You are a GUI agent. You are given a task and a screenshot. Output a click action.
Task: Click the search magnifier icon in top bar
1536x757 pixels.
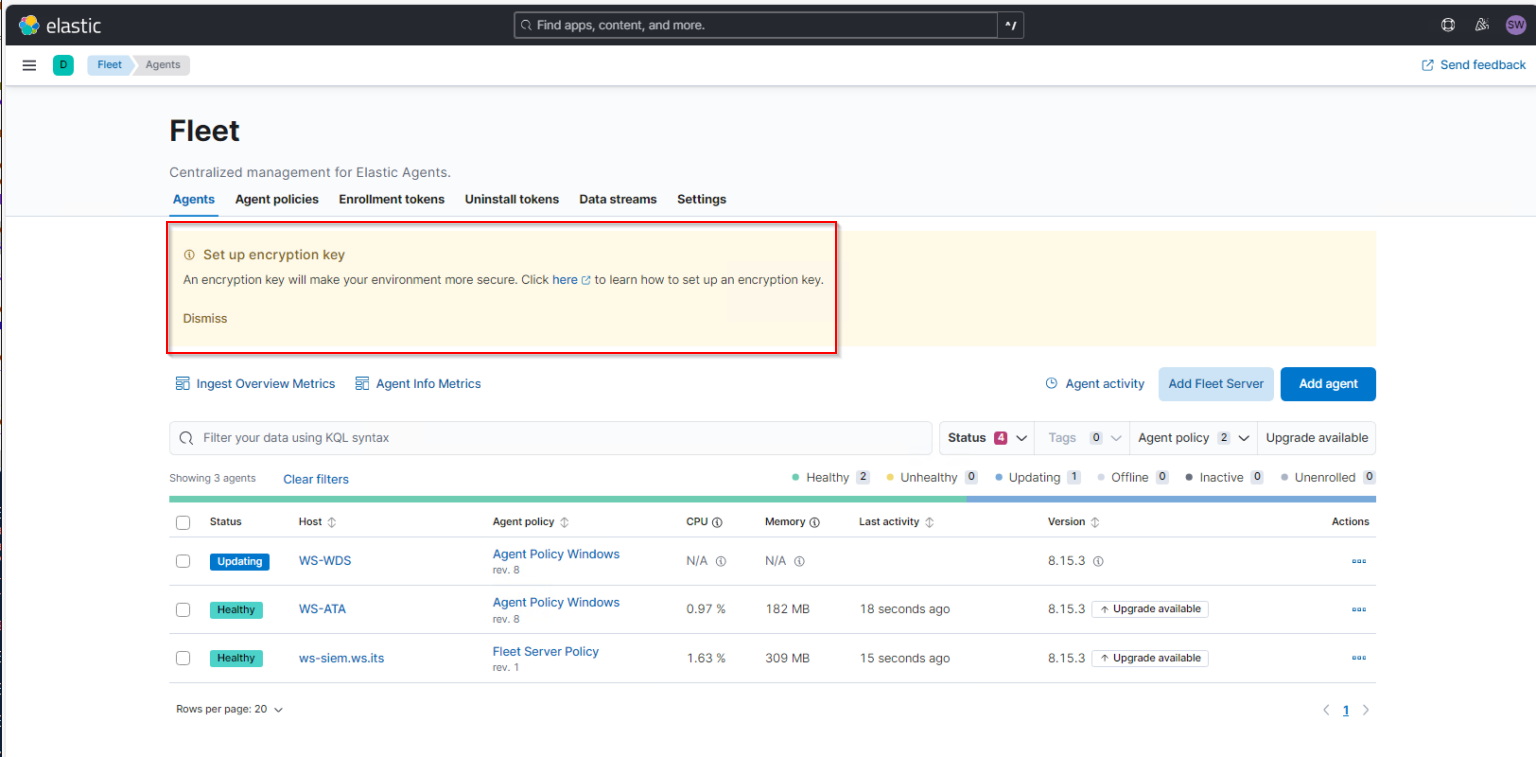click(x=526, y=25)
